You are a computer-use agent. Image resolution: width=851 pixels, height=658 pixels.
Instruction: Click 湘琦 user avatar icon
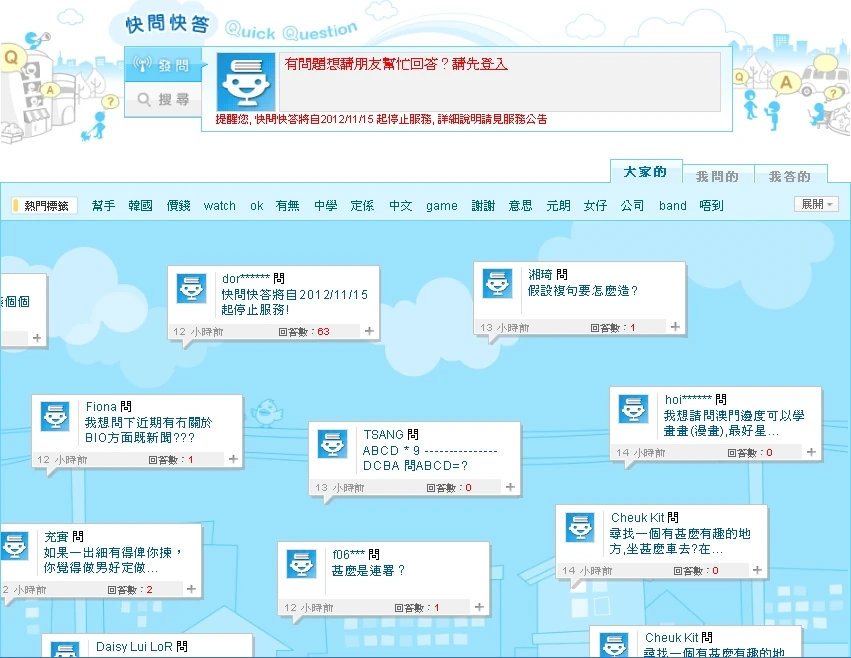pyautogui.click(x=498, y=283)
